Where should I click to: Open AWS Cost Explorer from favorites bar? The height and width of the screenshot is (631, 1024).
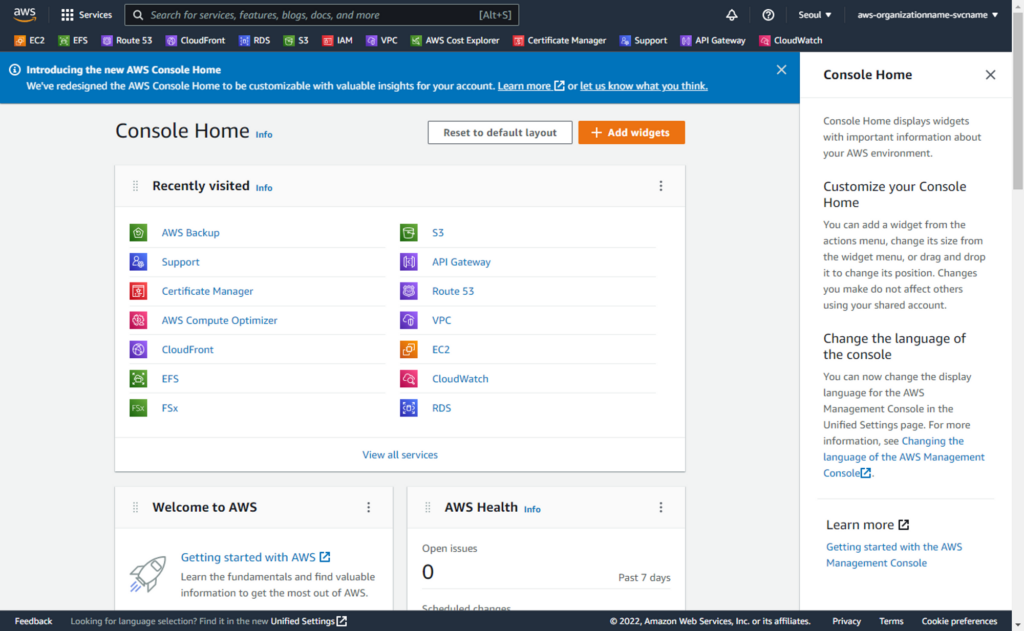[x=455, y=40]
